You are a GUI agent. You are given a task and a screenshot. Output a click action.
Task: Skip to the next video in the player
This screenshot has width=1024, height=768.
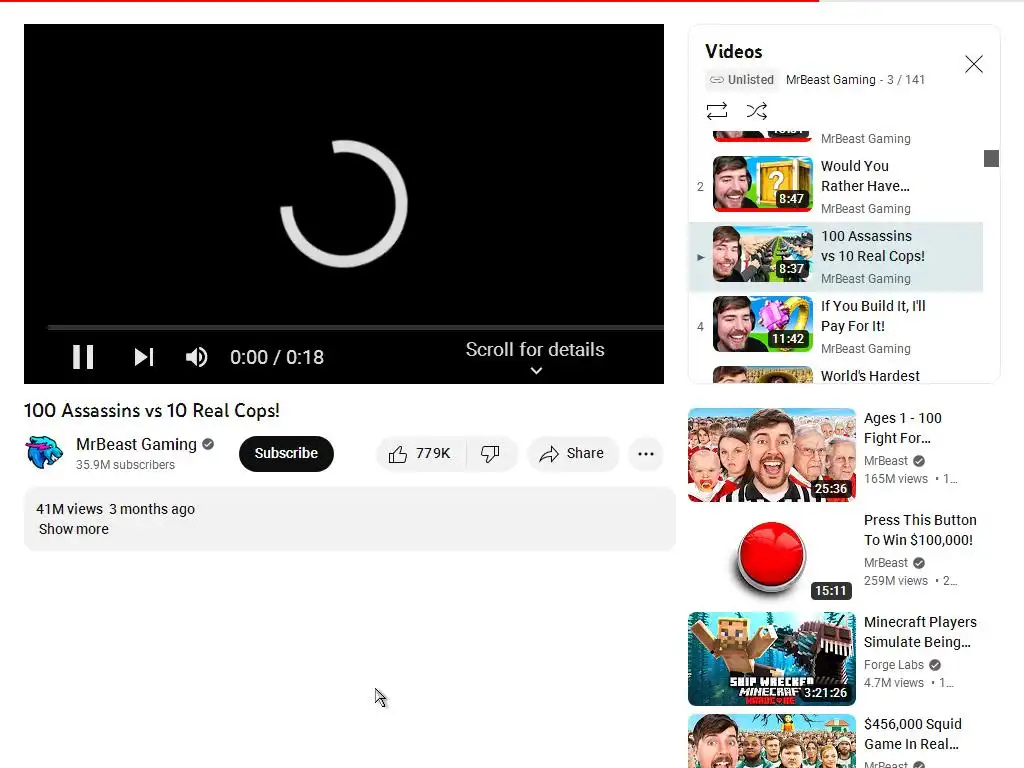(144, 357)
